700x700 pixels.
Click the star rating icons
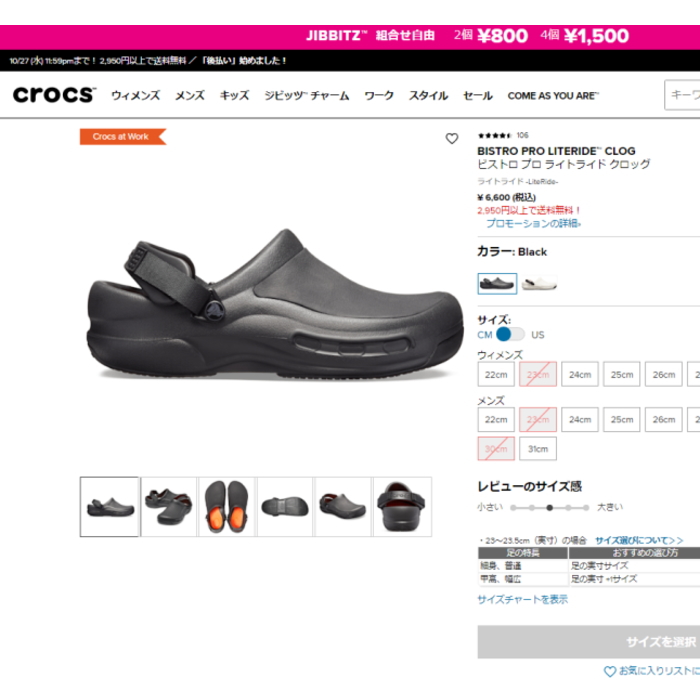coord(495,135)
